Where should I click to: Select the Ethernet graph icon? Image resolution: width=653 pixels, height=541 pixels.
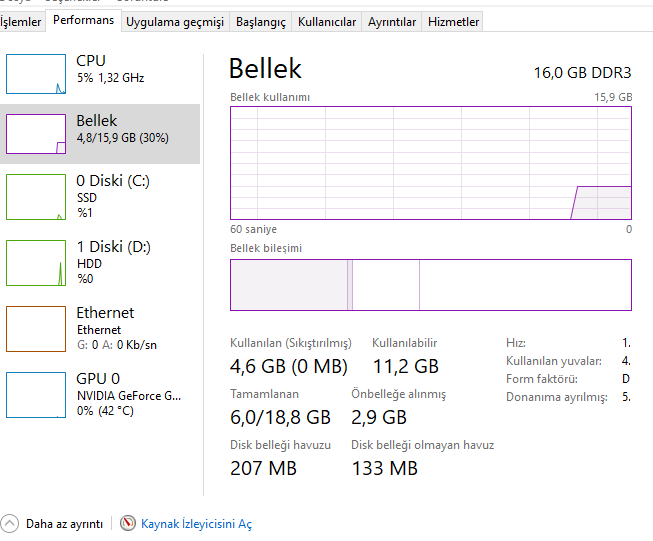[36, 329]
